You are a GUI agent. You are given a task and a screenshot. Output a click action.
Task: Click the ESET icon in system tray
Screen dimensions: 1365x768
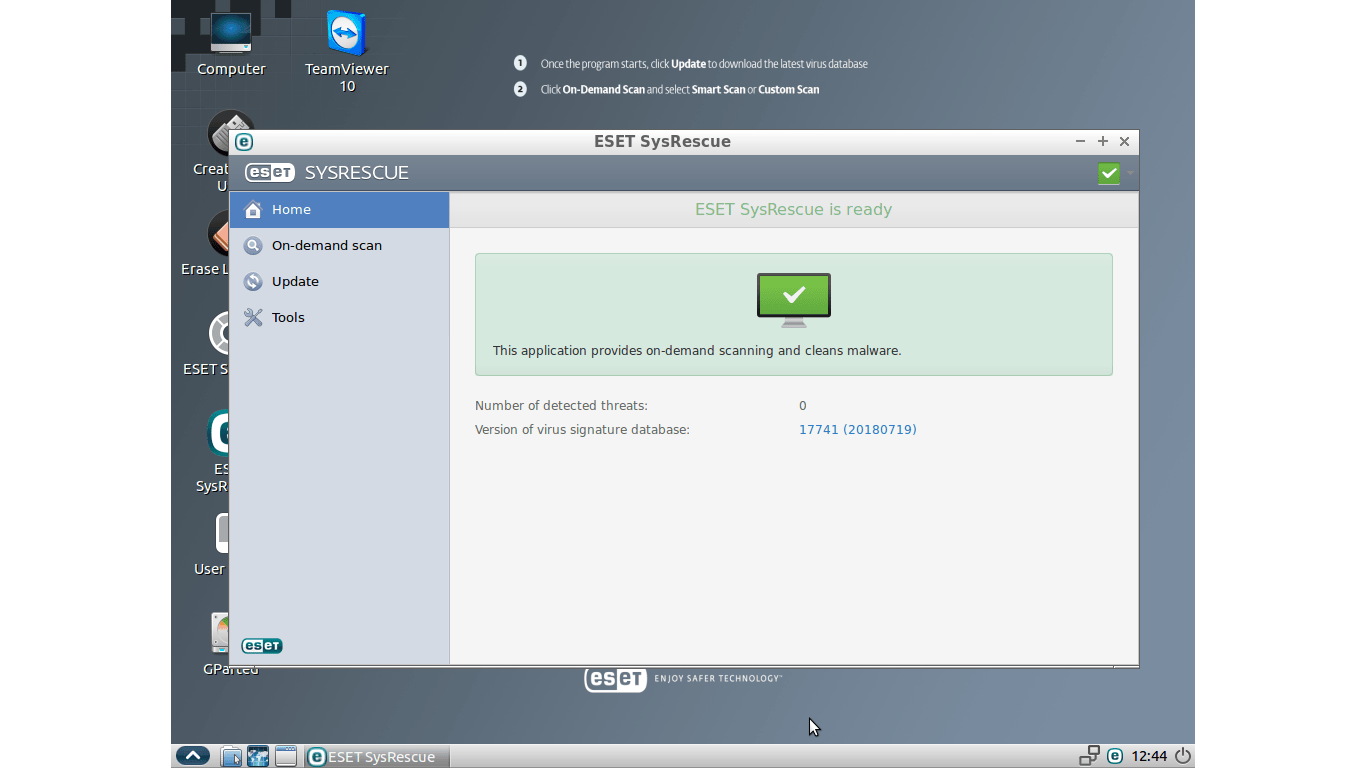click(1115, 756)
